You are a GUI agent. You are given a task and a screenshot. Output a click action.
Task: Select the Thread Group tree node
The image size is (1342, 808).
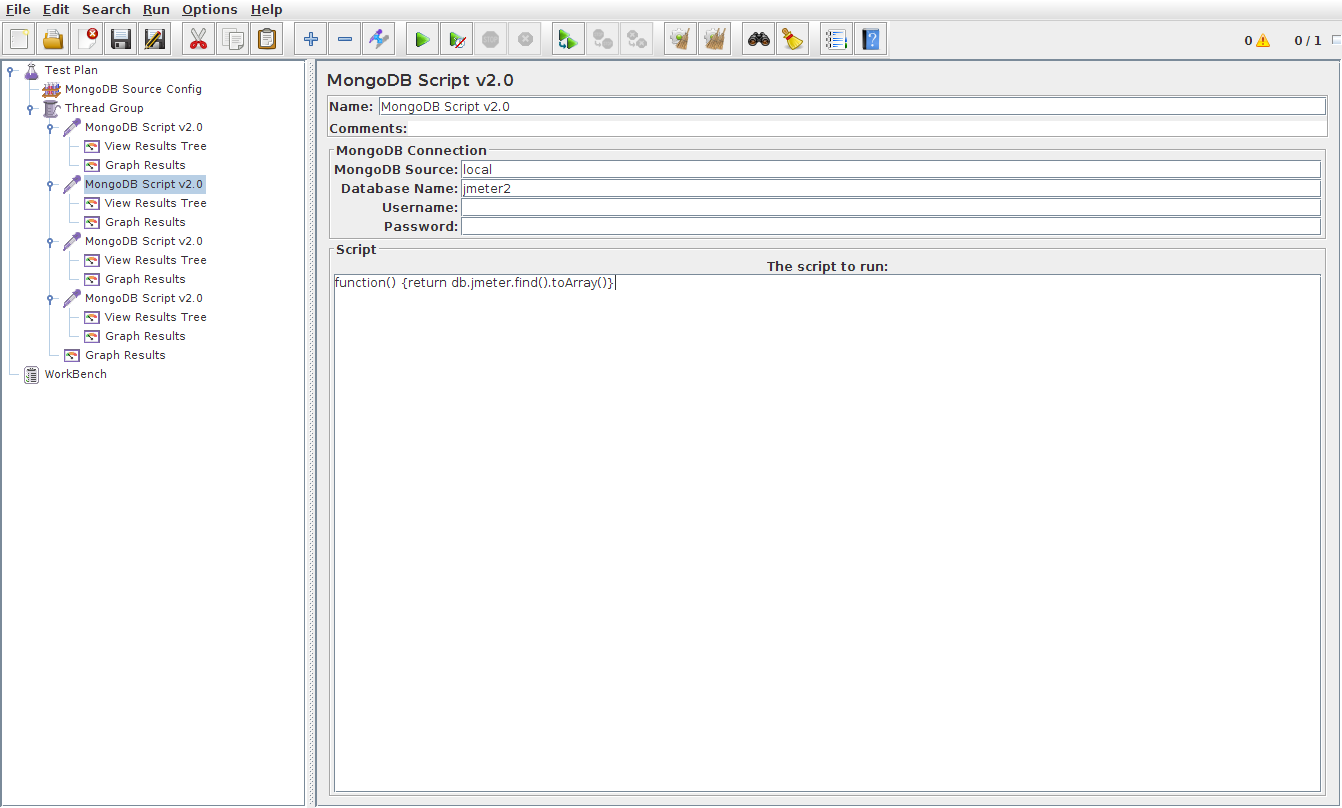pyautogui.click(x=104, y=108)
